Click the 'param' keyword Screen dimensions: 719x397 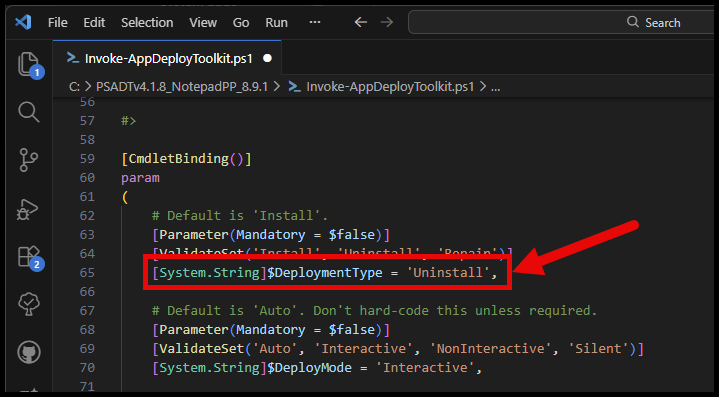coord(140,178)
